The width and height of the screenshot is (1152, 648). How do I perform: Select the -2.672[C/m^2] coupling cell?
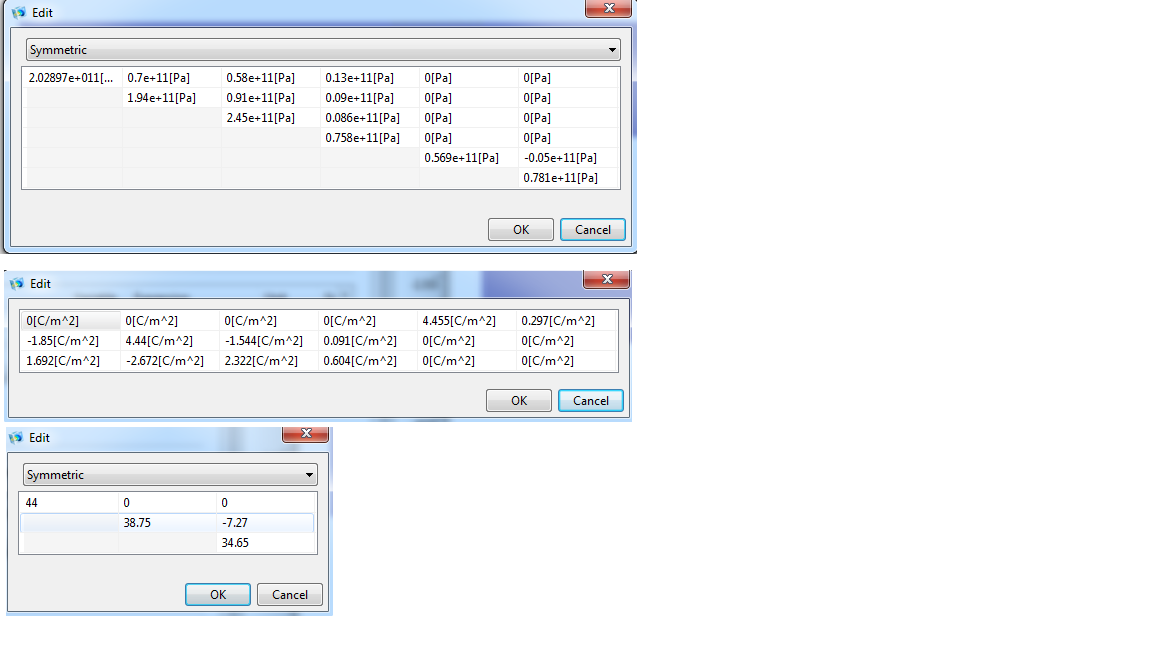click(x=169, y=361)
